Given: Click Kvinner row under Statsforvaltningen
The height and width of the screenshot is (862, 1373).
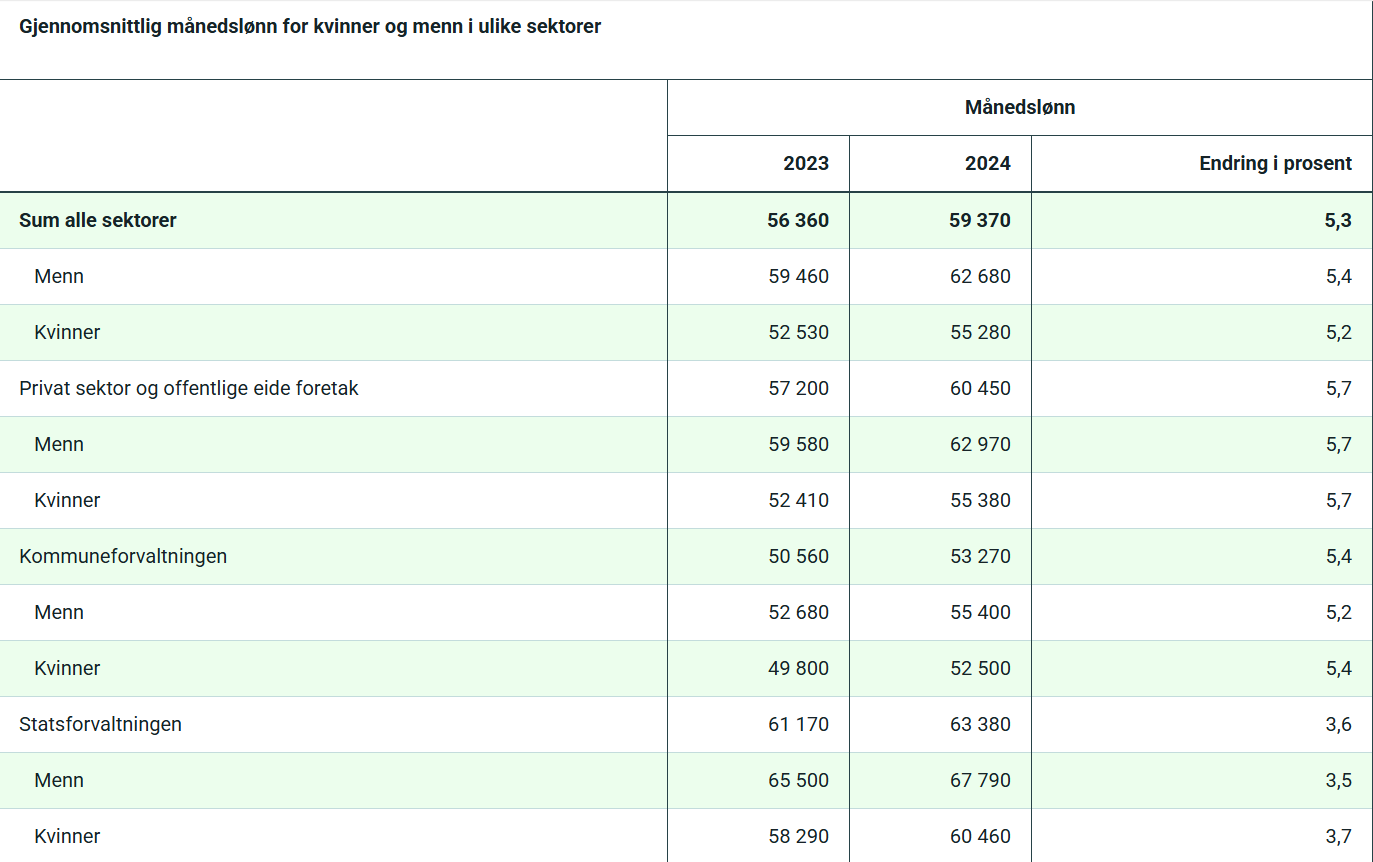Looking at the screenshot, I should 67,836.
